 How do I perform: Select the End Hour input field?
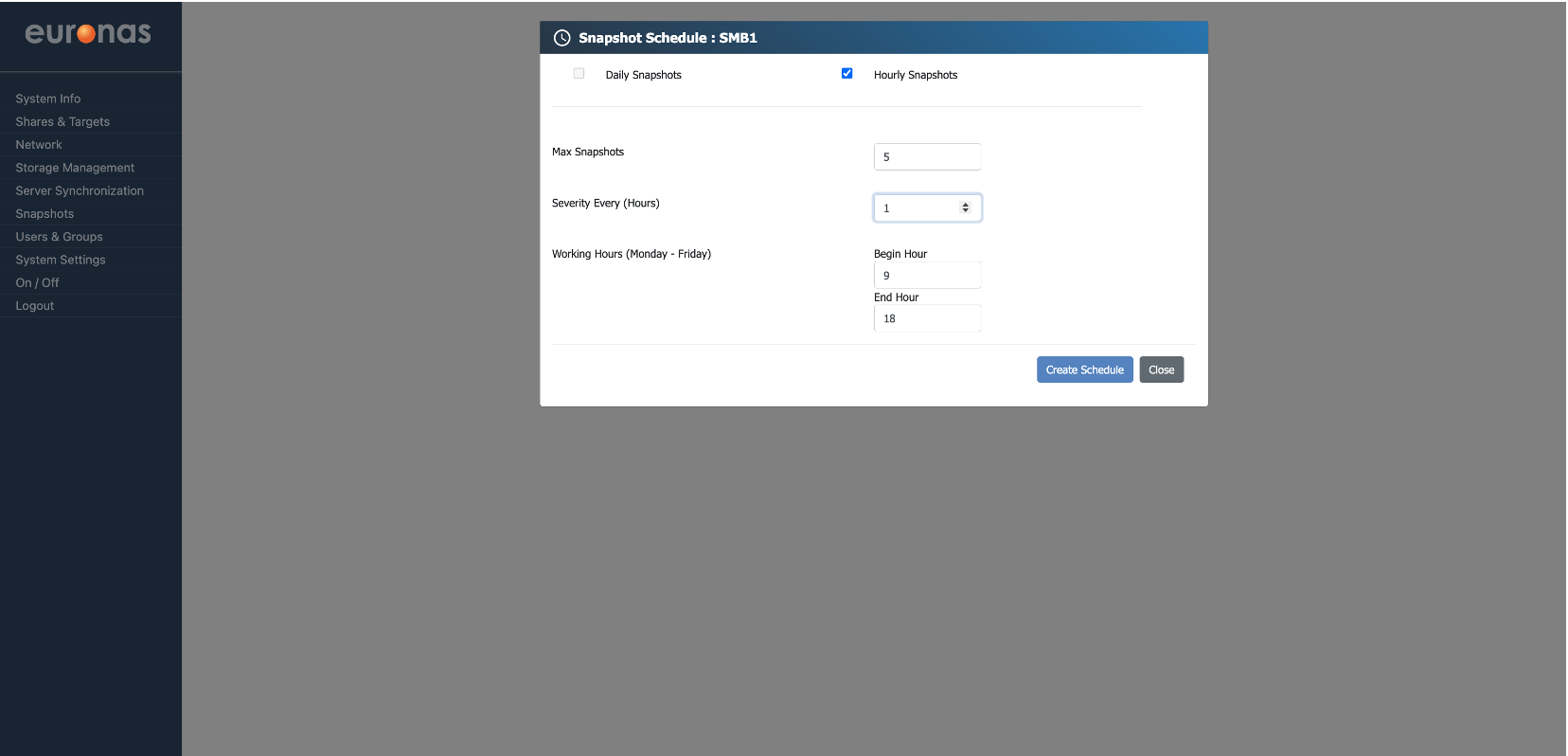point(926,318)
